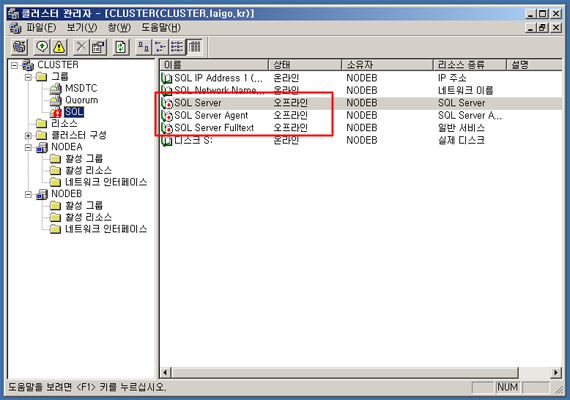
Task: Click the NODEB server icon
Action: pyautogui.click(x=42, y=194)
